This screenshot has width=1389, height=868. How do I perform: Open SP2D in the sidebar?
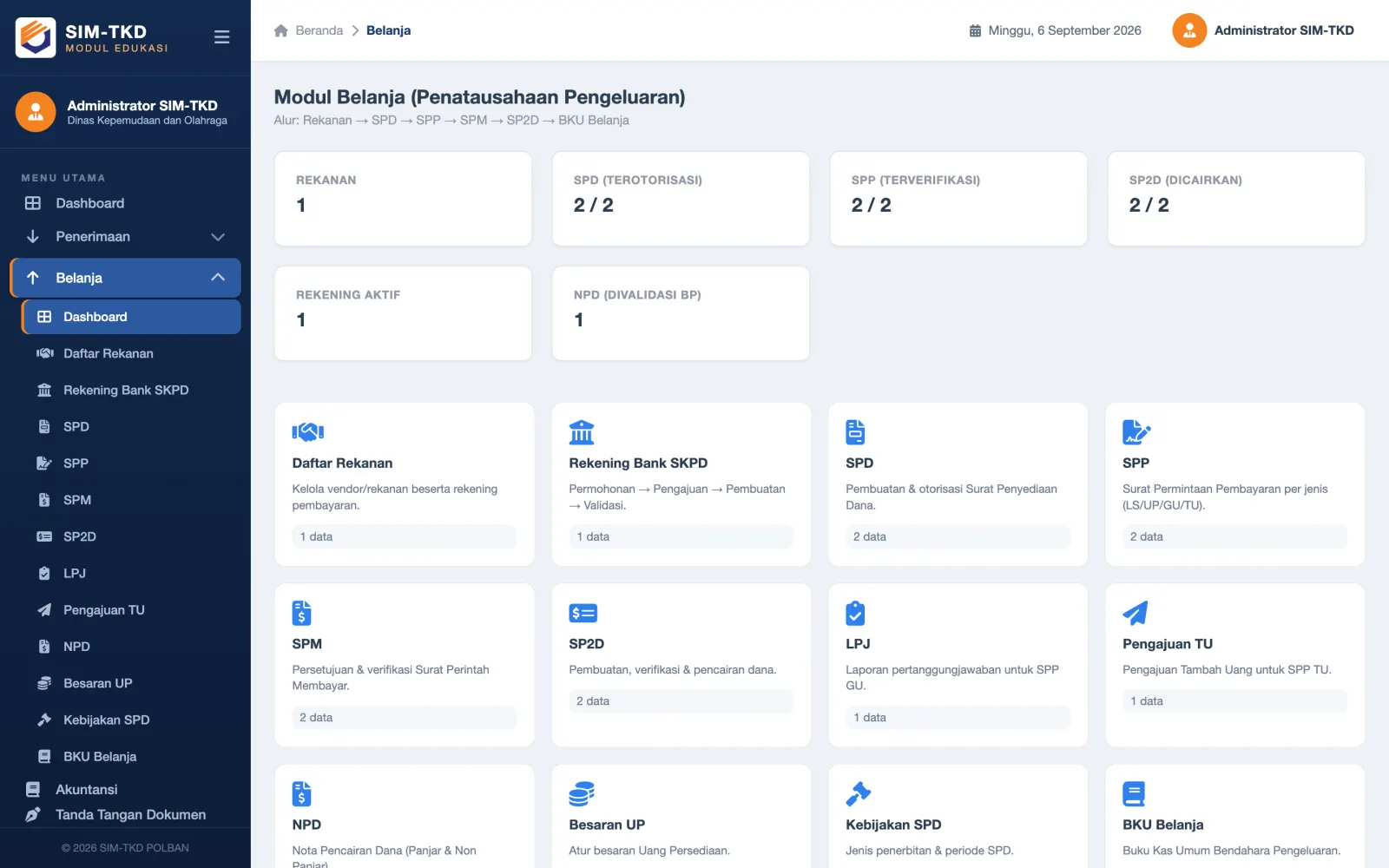[x=131, y=536]
